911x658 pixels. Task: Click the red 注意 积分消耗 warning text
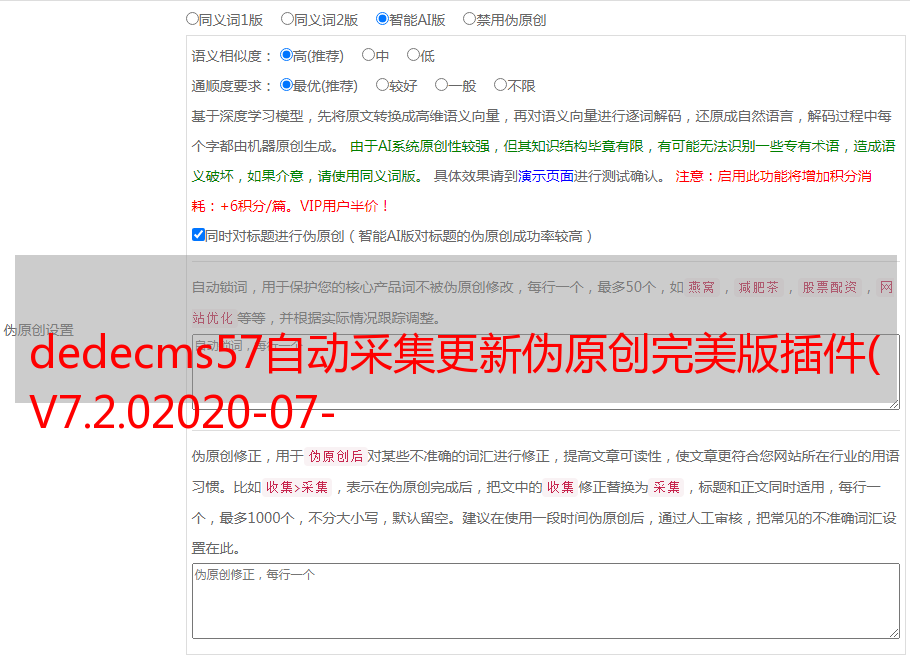531,191
